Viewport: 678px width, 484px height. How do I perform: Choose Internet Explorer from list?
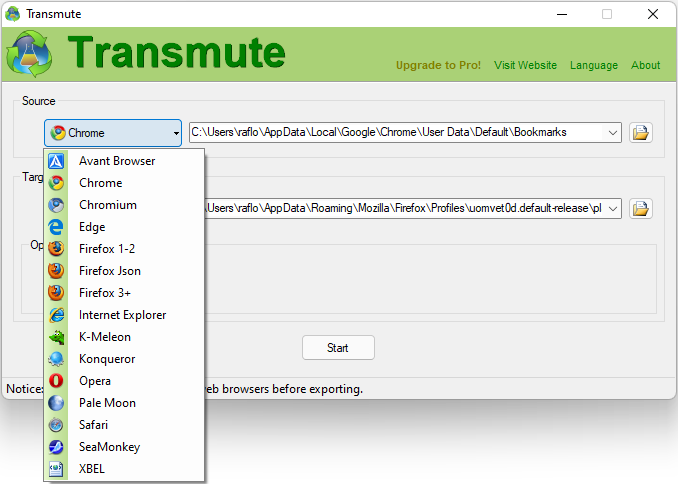click(x=125, y=315)
